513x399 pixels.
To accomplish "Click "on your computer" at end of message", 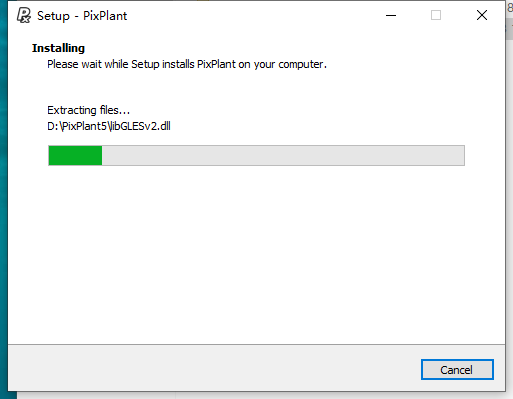I will click(x=282, y=64).
